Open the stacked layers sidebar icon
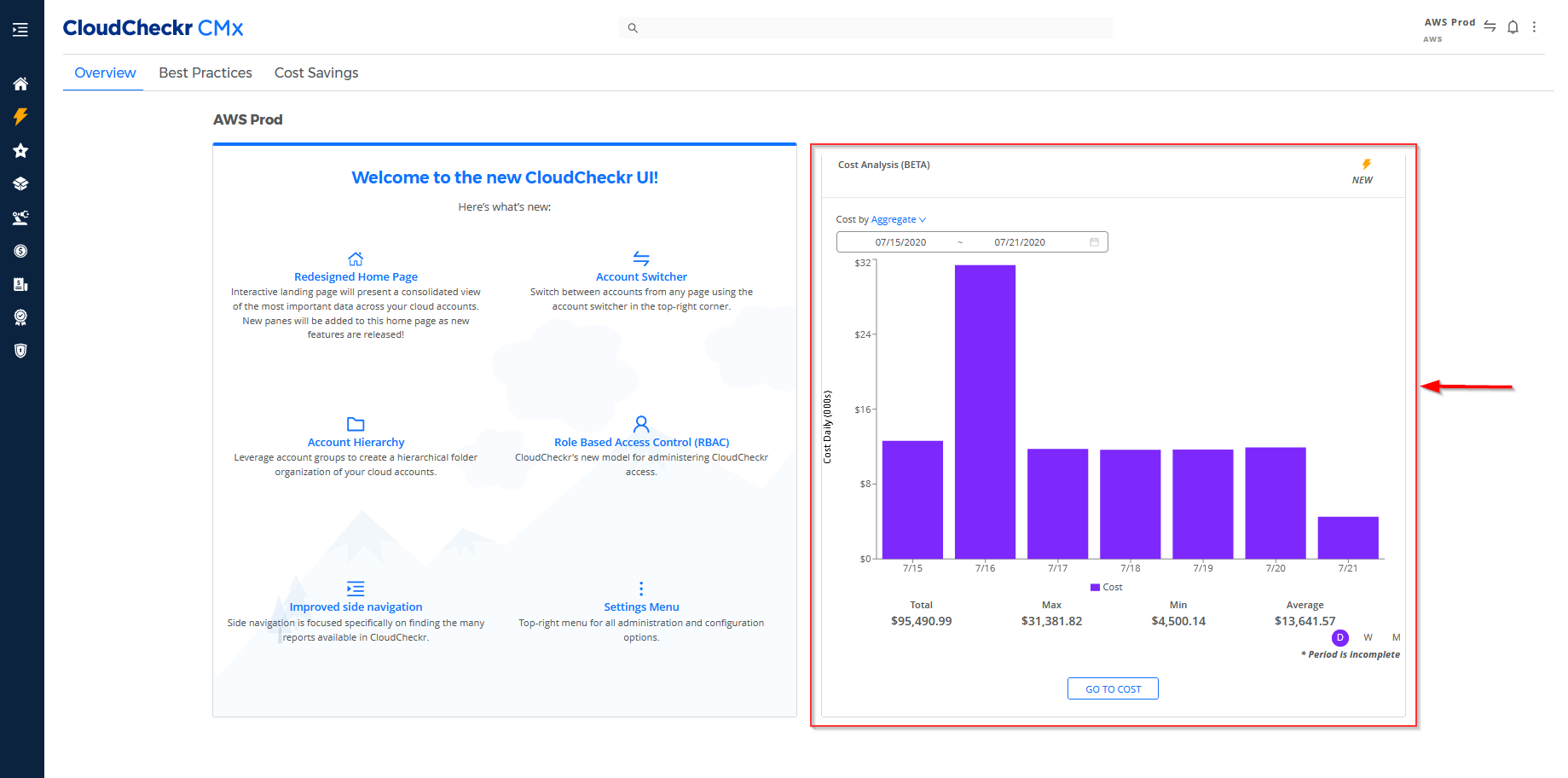This screenshot has height=778, width=1568. (x=20, y=184)
